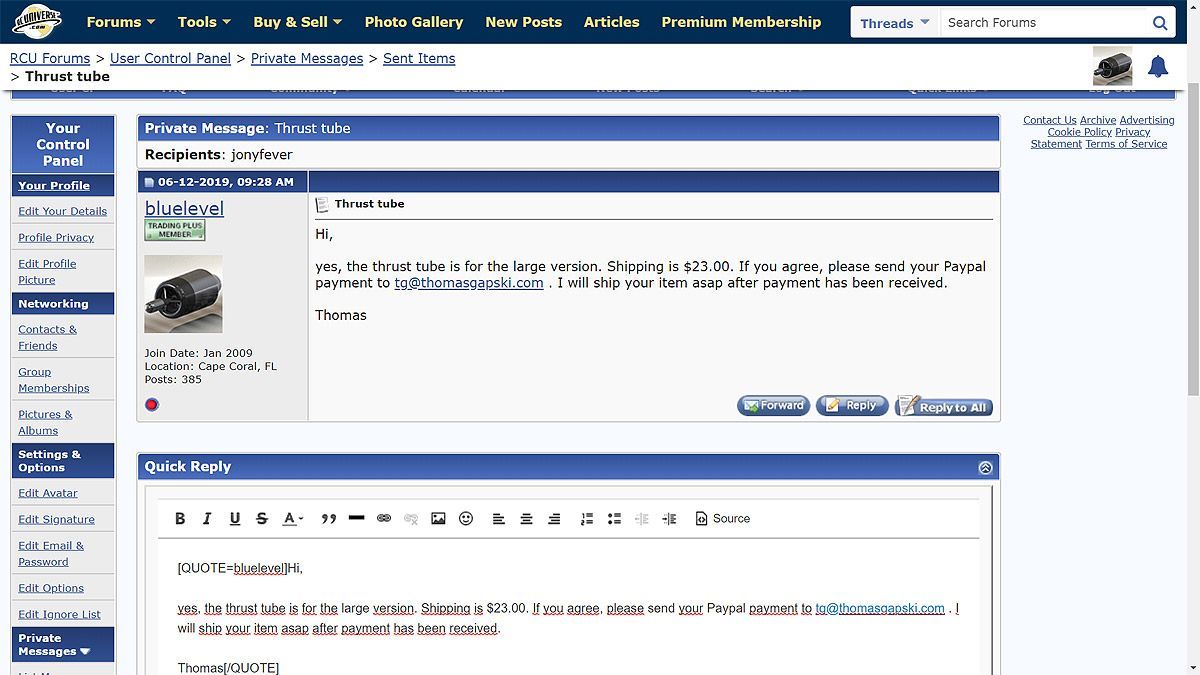Image resolution: width=1200 pixels, height=675 pixels.
Task: Toggle italic formatting in the editor
Action: pyautogui.click(x=207, y=519)
